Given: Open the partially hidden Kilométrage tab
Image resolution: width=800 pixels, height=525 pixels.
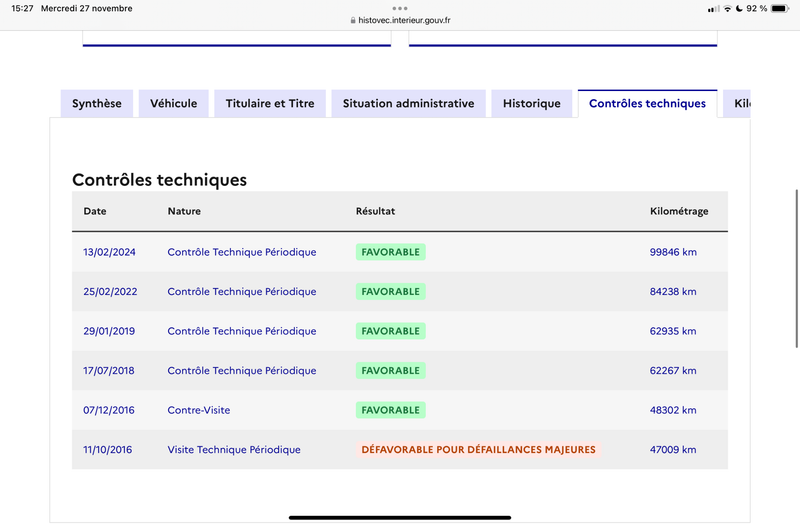Looking at the screenshot, I should [x=737, y=104].
